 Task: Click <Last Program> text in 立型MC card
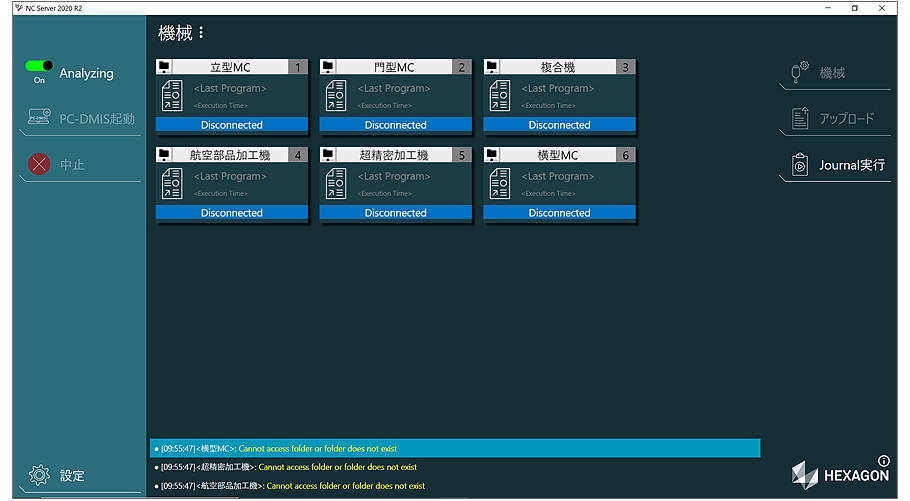[x=230, y=88]
